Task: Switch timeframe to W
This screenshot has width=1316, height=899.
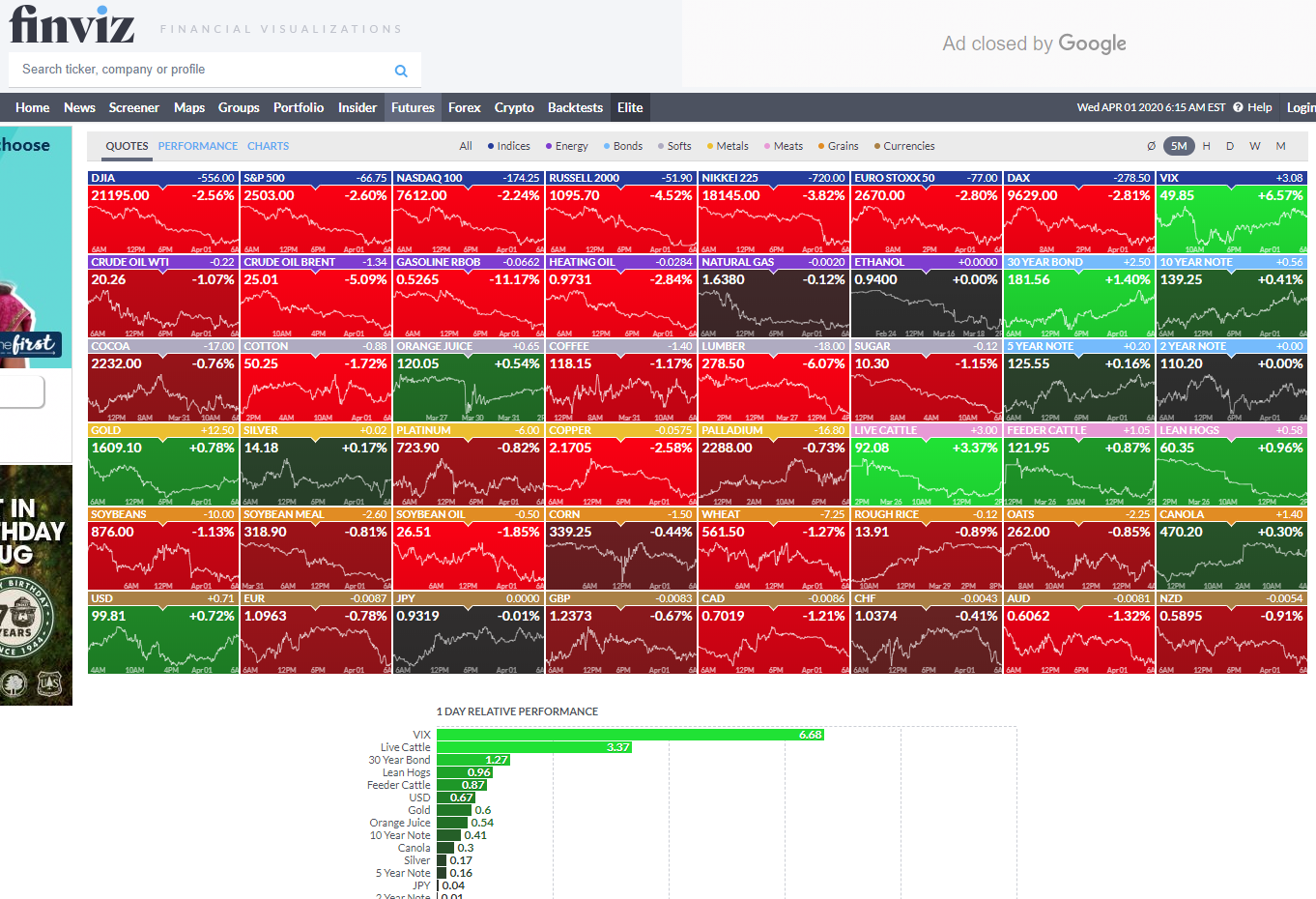Action: [x=1255, y=146]
